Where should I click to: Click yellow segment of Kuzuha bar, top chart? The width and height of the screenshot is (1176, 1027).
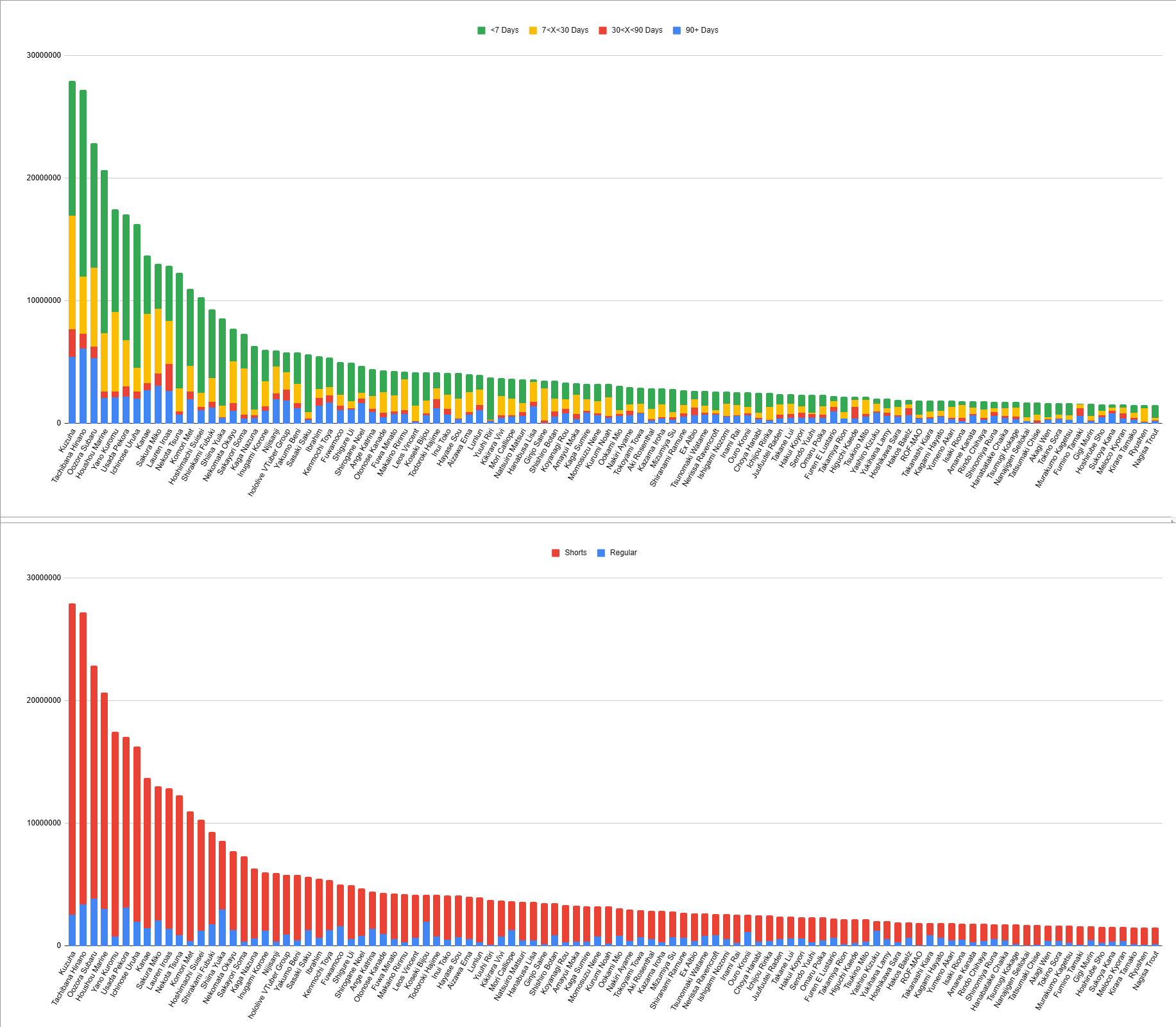72,272
